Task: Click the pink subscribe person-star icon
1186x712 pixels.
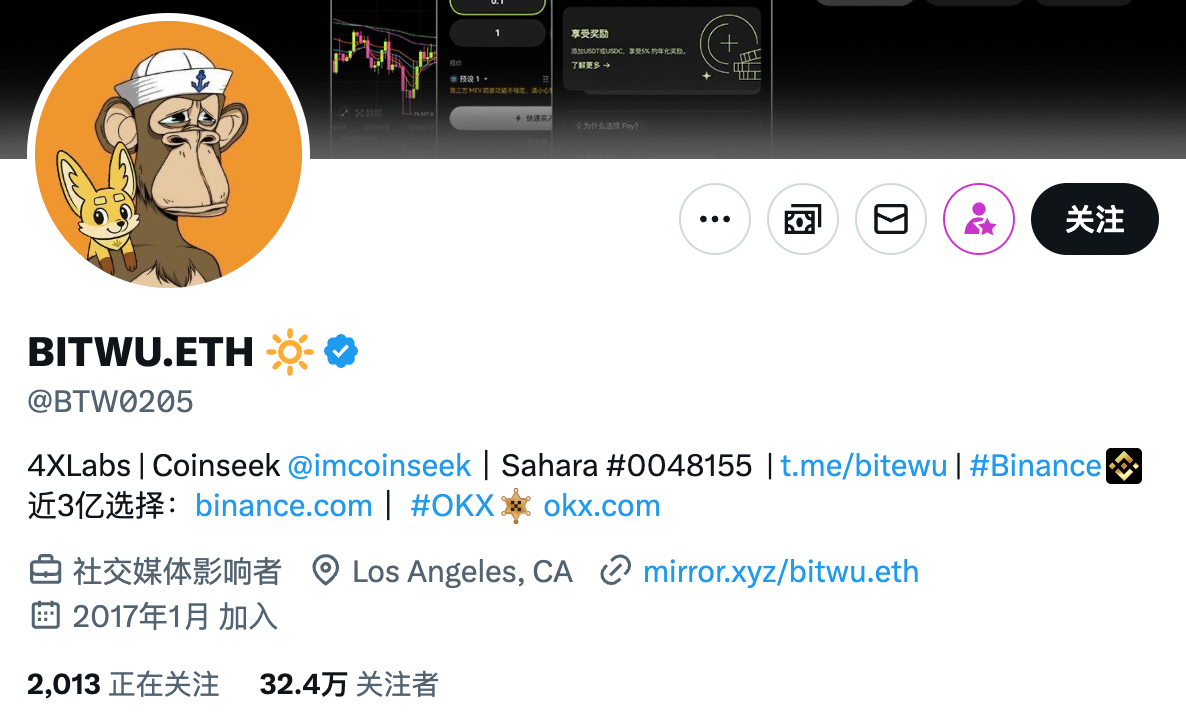Action: coord(979,219)
